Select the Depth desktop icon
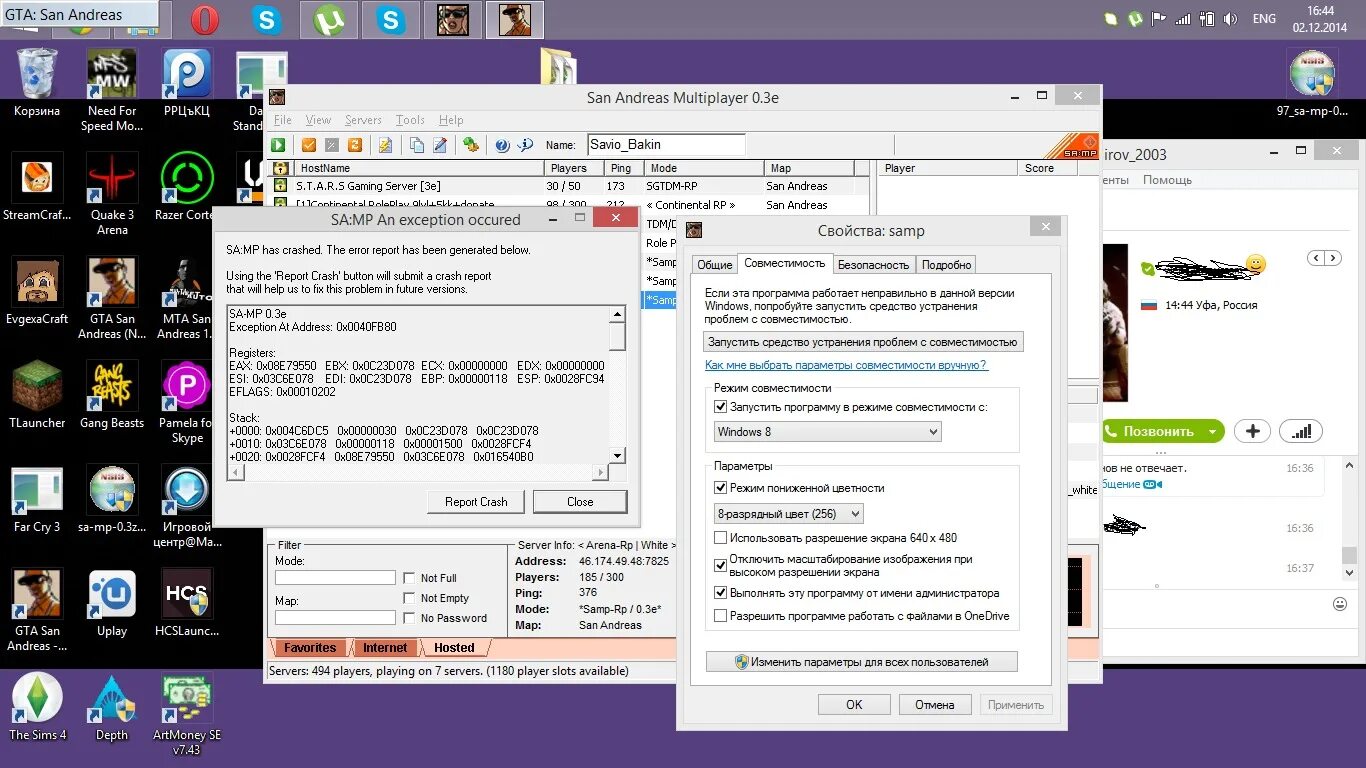This screenshot has height=768, width=1366. (112, 707)
